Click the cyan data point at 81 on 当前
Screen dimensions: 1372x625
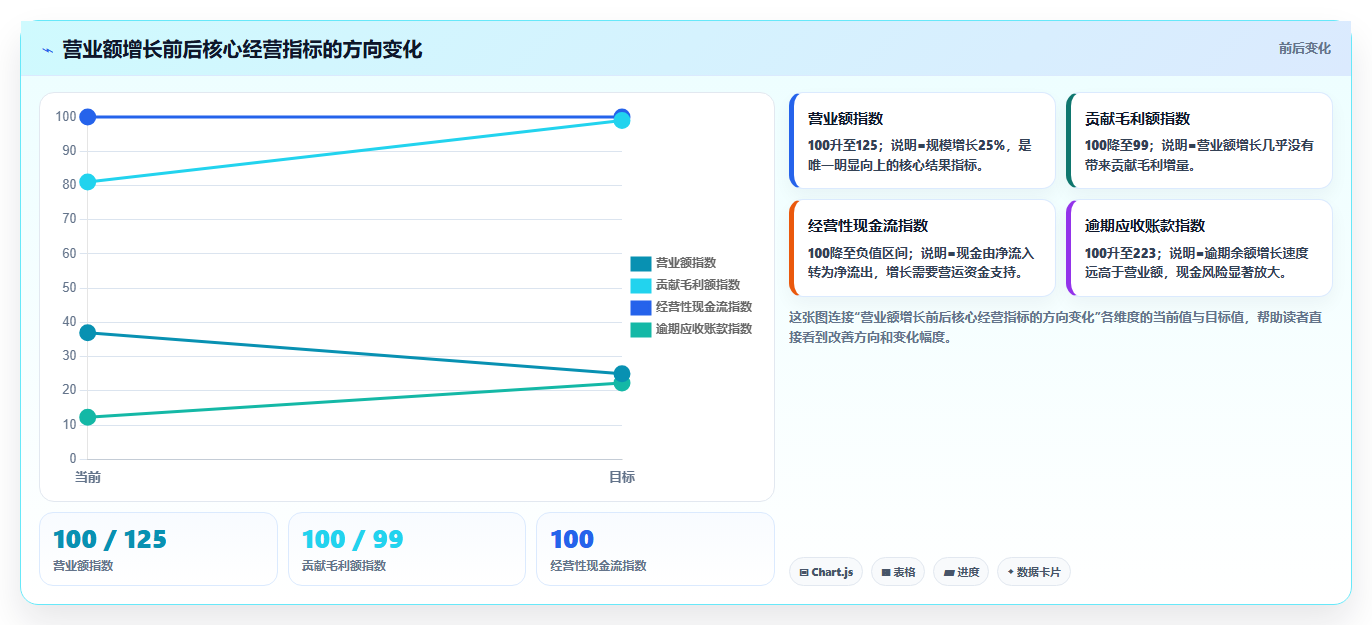point(87,182)
